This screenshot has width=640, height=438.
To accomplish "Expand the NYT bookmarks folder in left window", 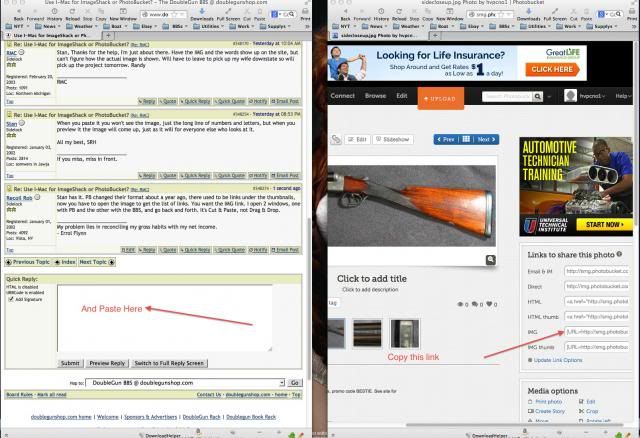I will click(x=17, y=26).
